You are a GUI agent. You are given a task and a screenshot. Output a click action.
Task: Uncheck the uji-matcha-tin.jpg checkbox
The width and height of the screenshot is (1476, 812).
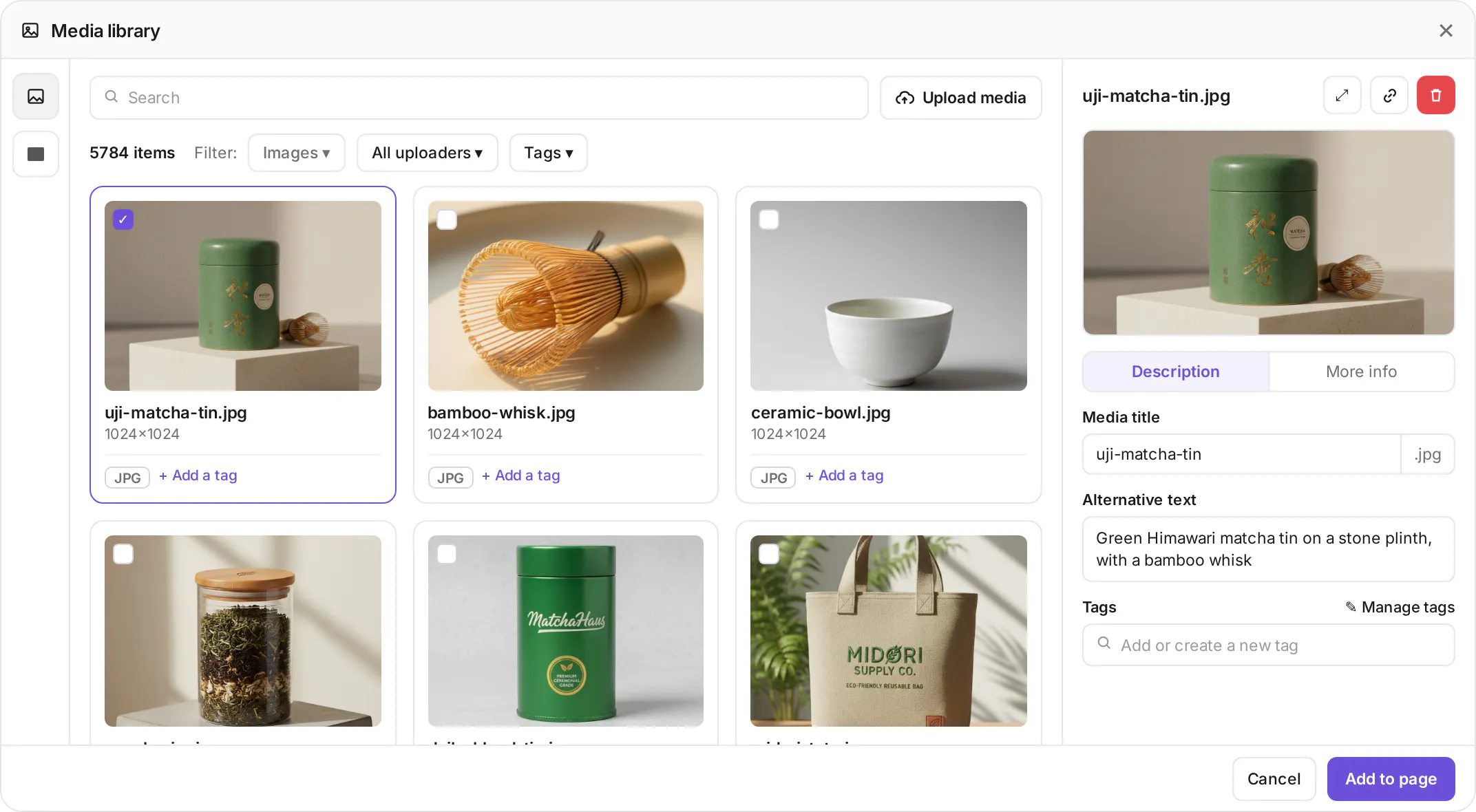123,220
